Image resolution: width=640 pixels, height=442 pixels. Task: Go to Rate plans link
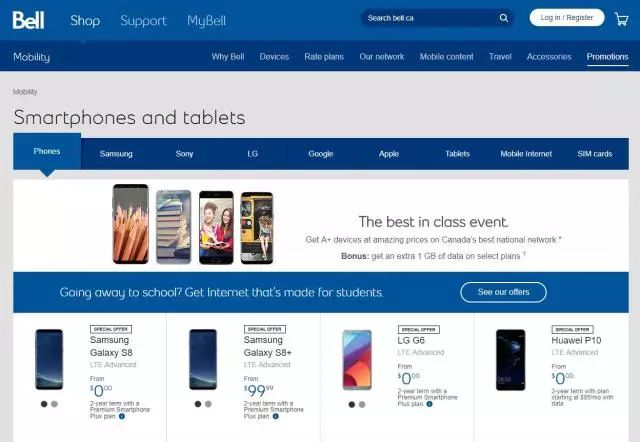[x=324, y=57]
